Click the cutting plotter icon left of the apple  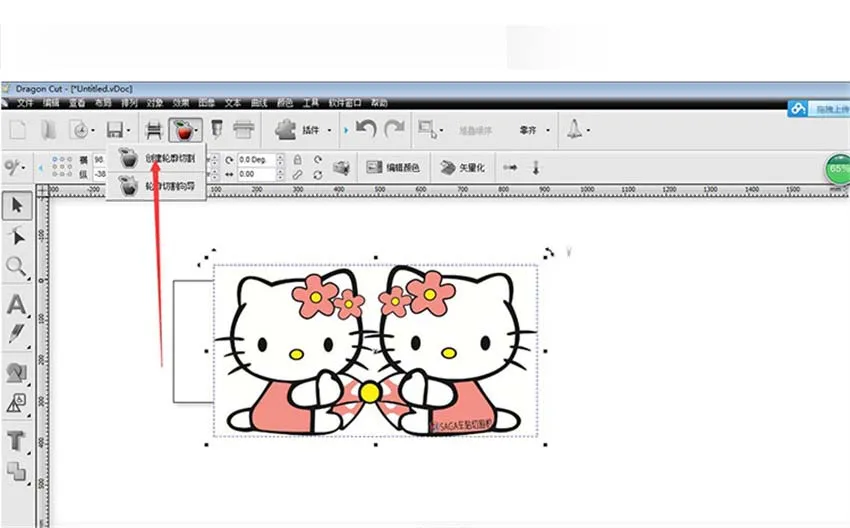click(154, 130)
